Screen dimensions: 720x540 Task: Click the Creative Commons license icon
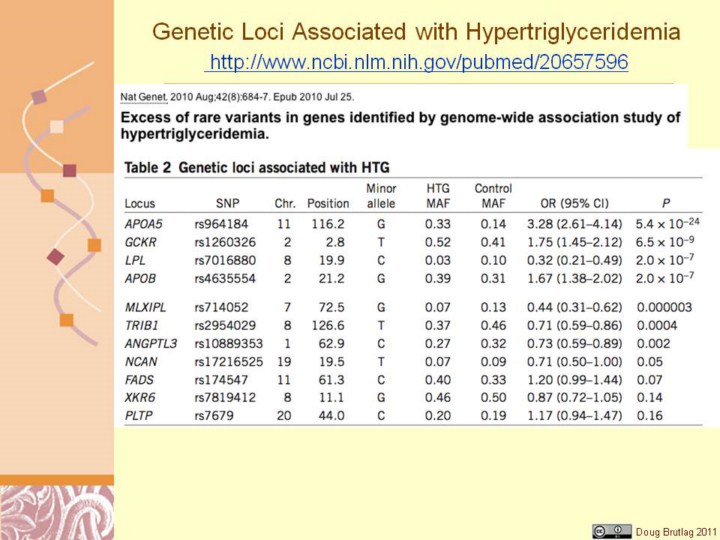pos(611,530)
